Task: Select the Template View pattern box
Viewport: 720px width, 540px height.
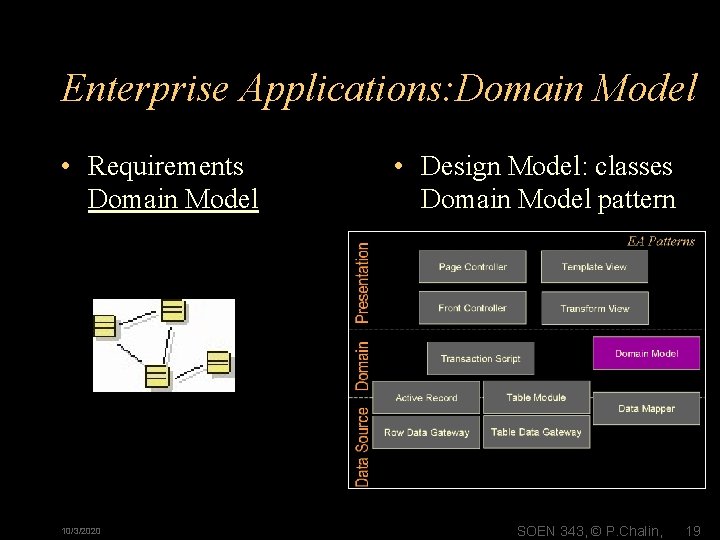Action: click(594, 266)
